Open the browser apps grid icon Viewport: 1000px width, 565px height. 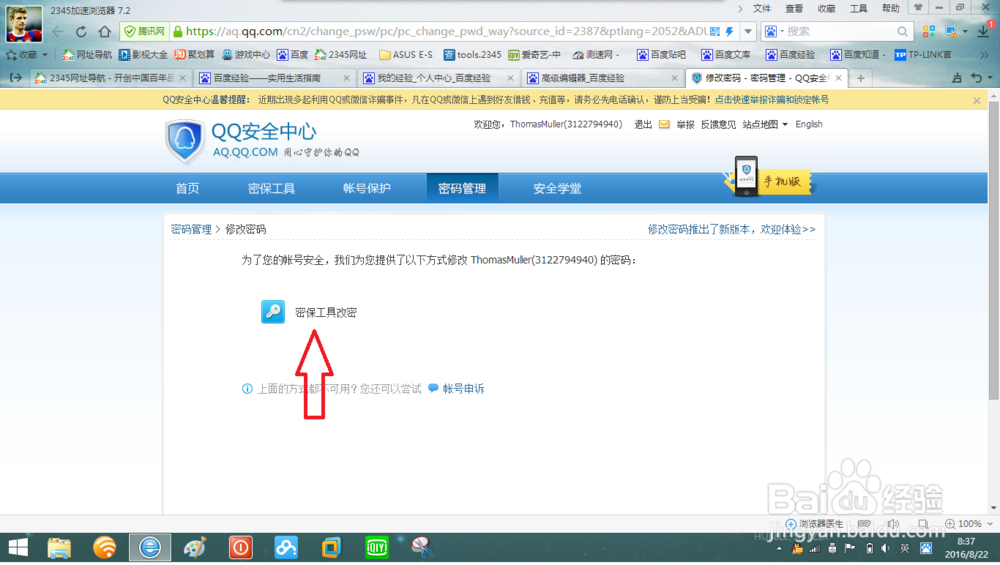tap(929, 31)
